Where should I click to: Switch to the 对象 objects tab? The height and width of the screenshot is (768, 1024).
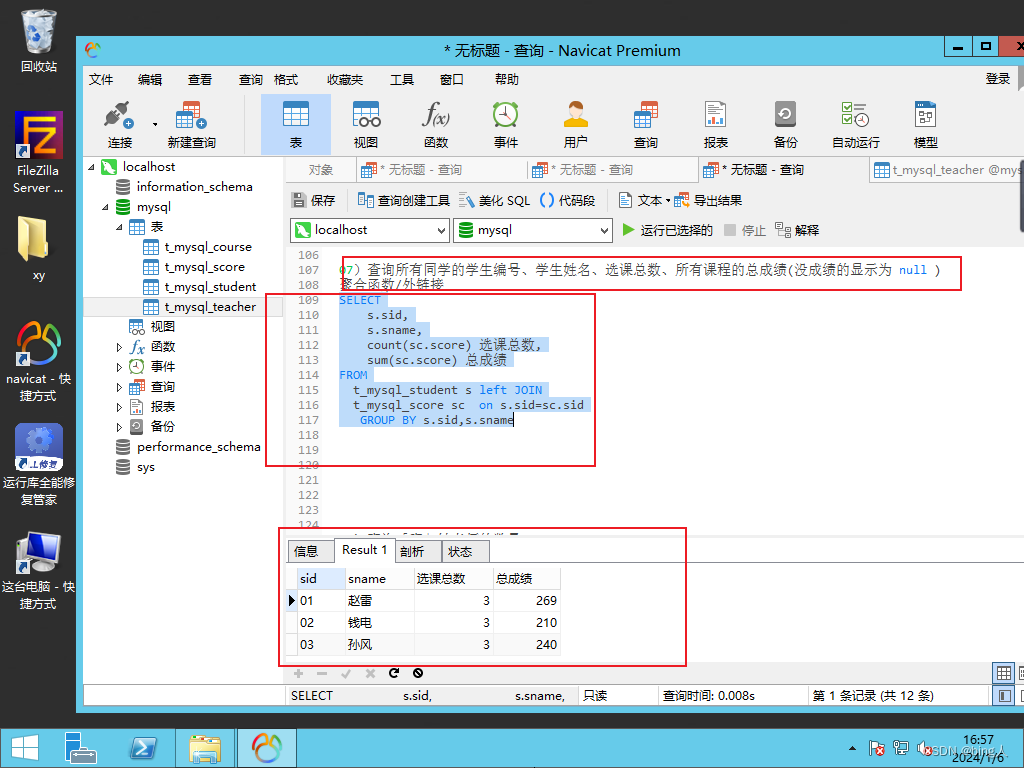321,170
